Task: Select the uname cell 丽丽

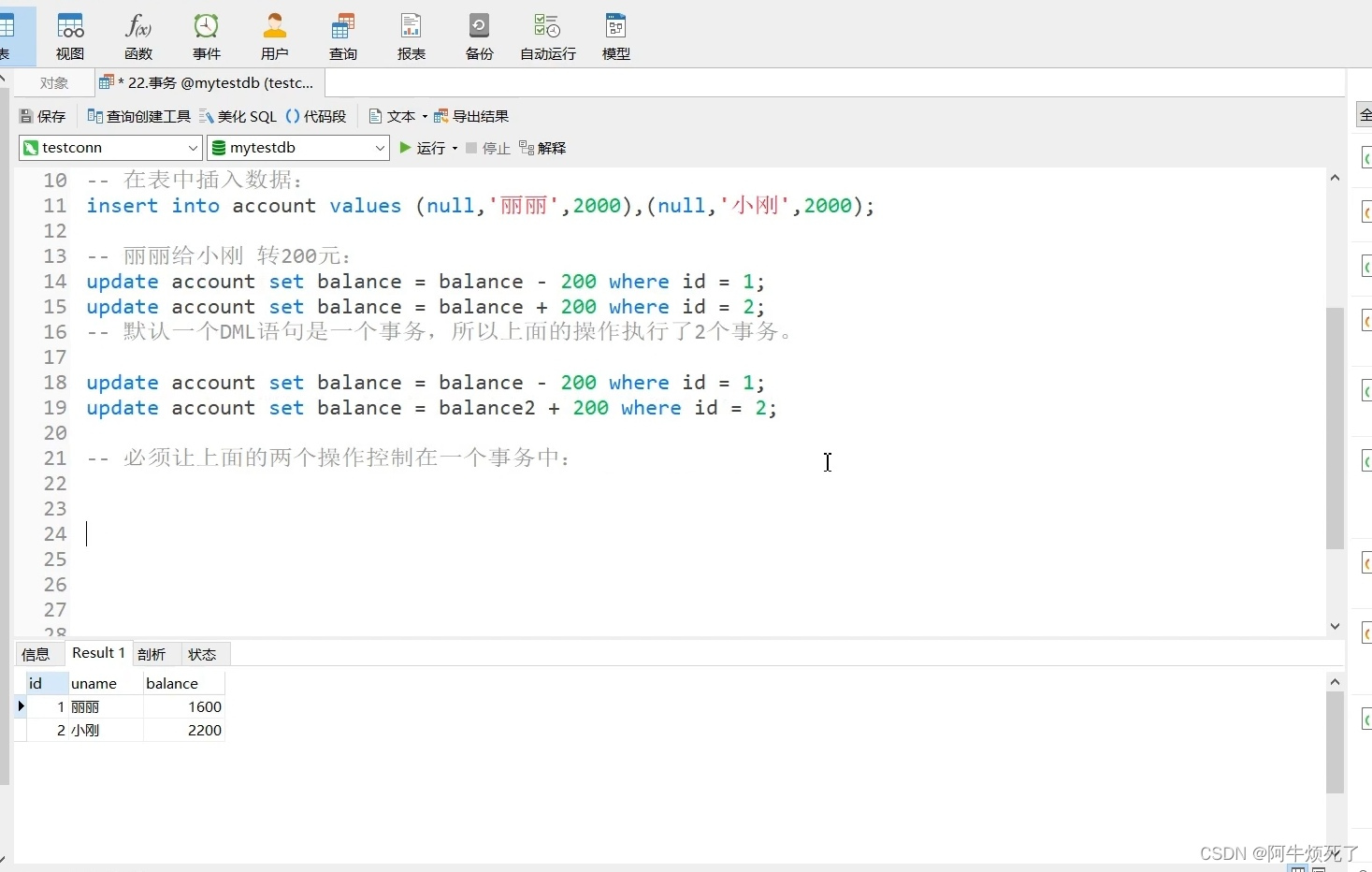Action: point(106,707)
